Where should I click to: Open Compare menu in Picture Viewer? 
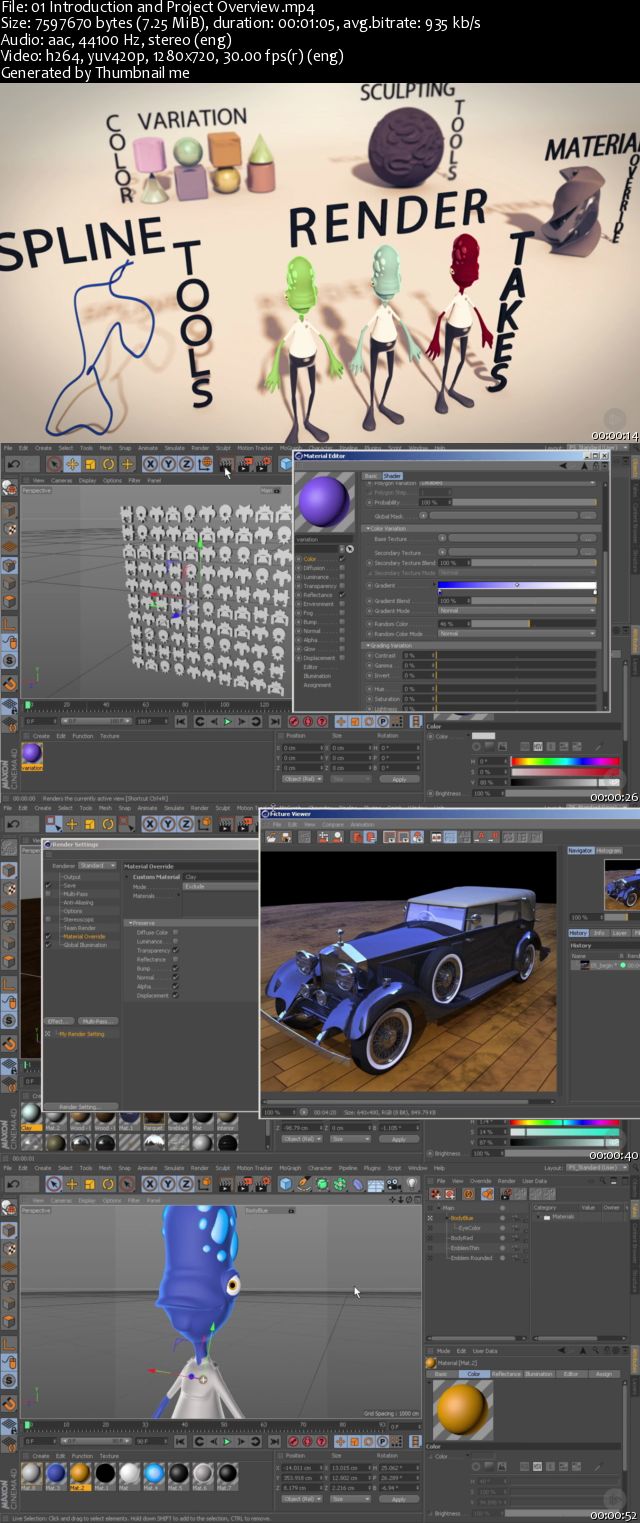pyautogui.click(x=333, y=825)
